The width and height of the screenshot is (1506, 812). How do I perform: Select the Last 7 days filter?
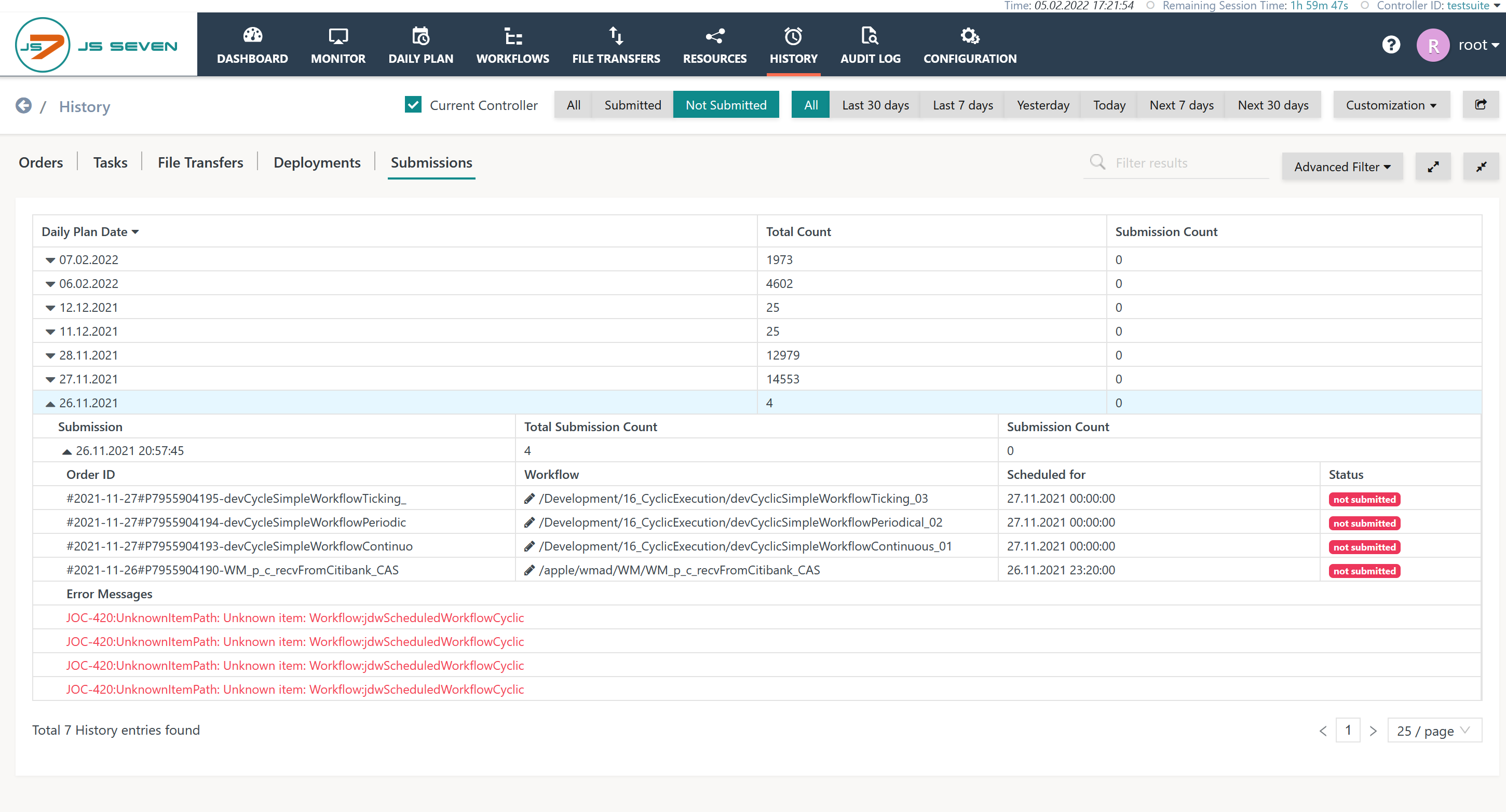point(963,105)
